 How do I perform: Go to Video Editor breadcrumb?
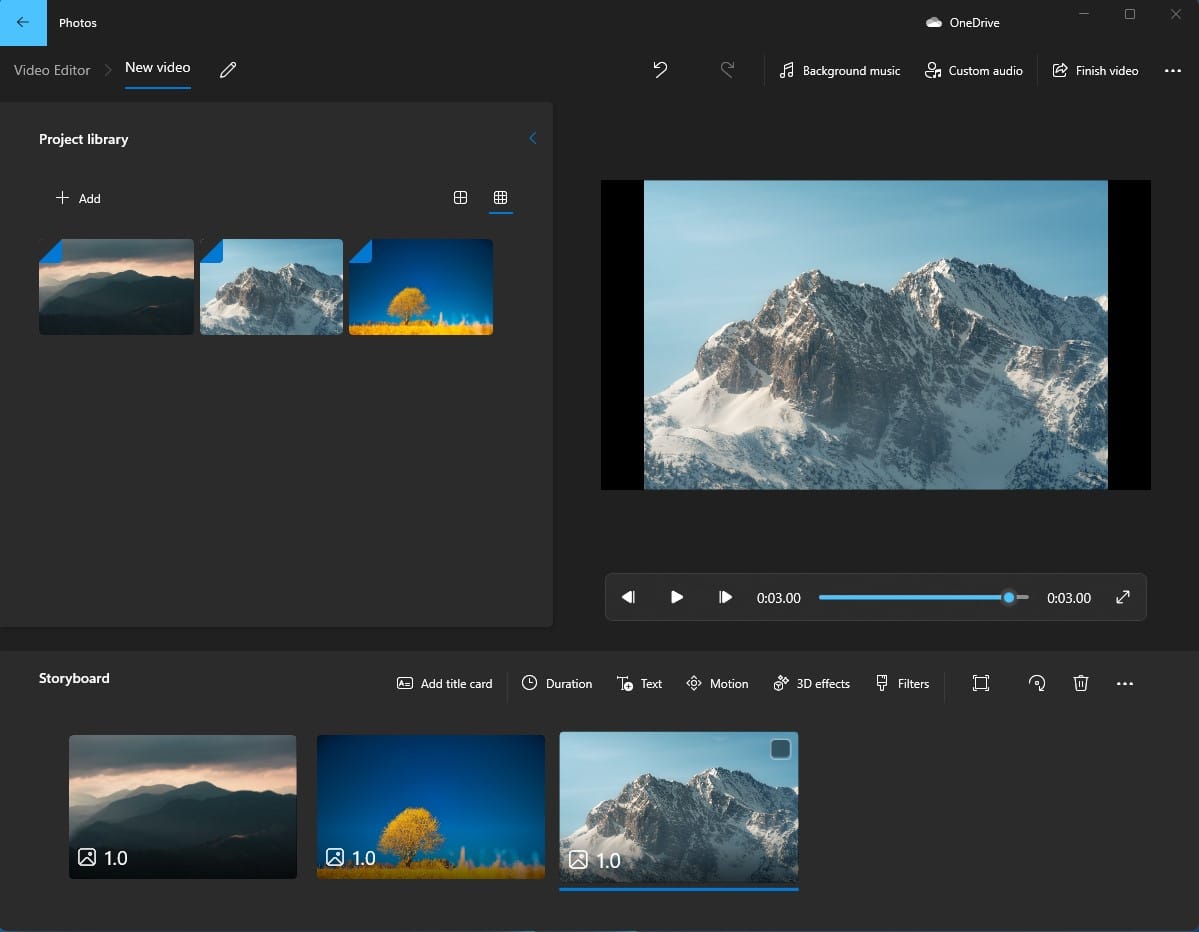click(52, 70)
